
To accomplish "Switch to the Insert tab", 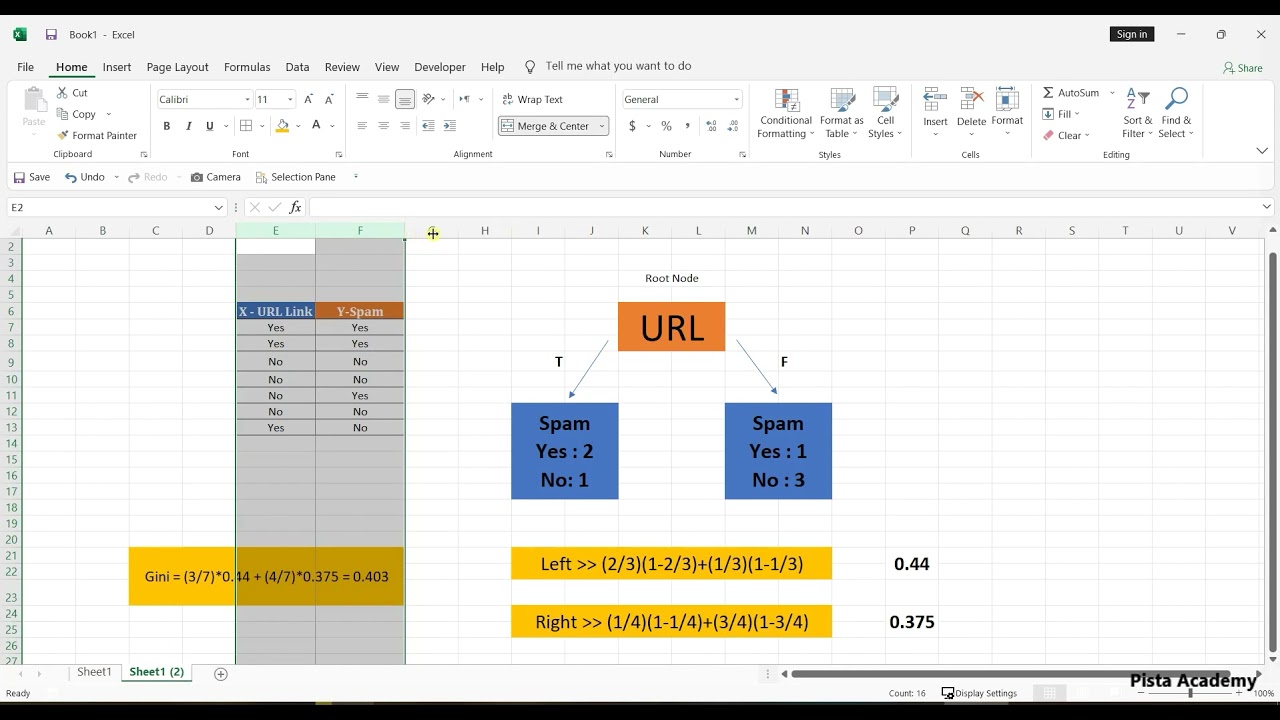I will click(117, 67).
